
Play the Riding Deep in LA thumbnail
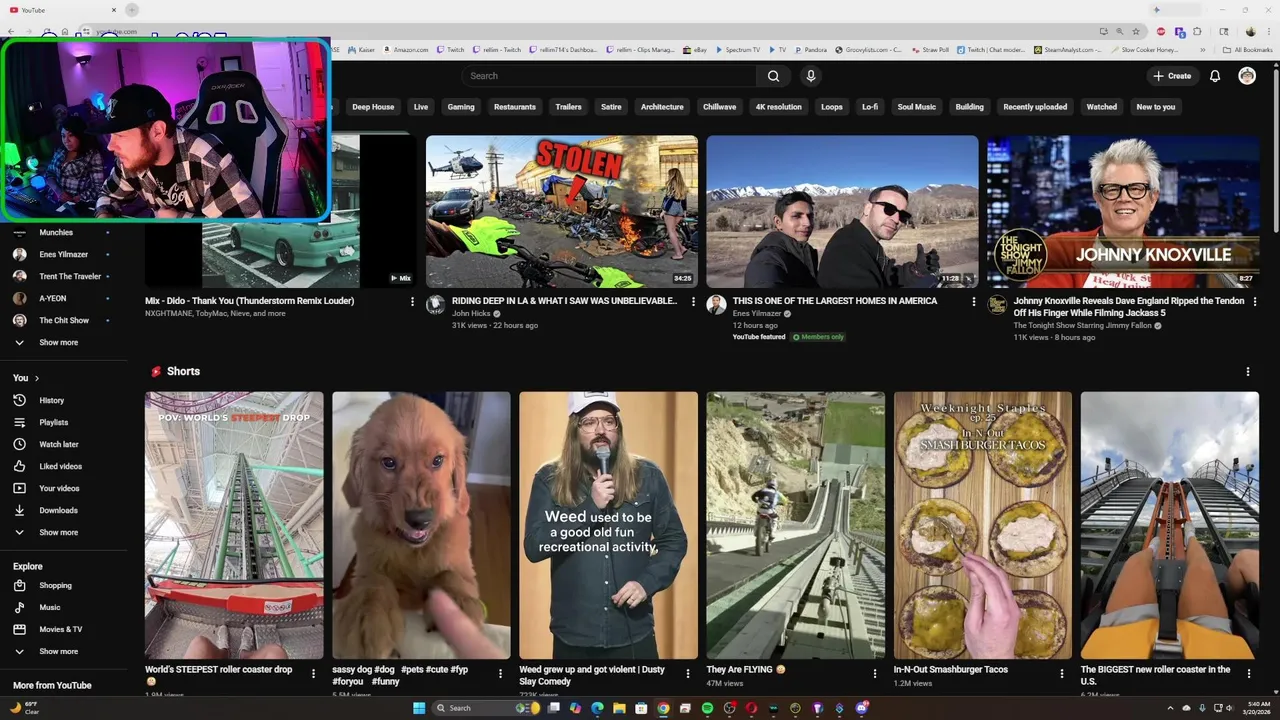tap(562, 212)
